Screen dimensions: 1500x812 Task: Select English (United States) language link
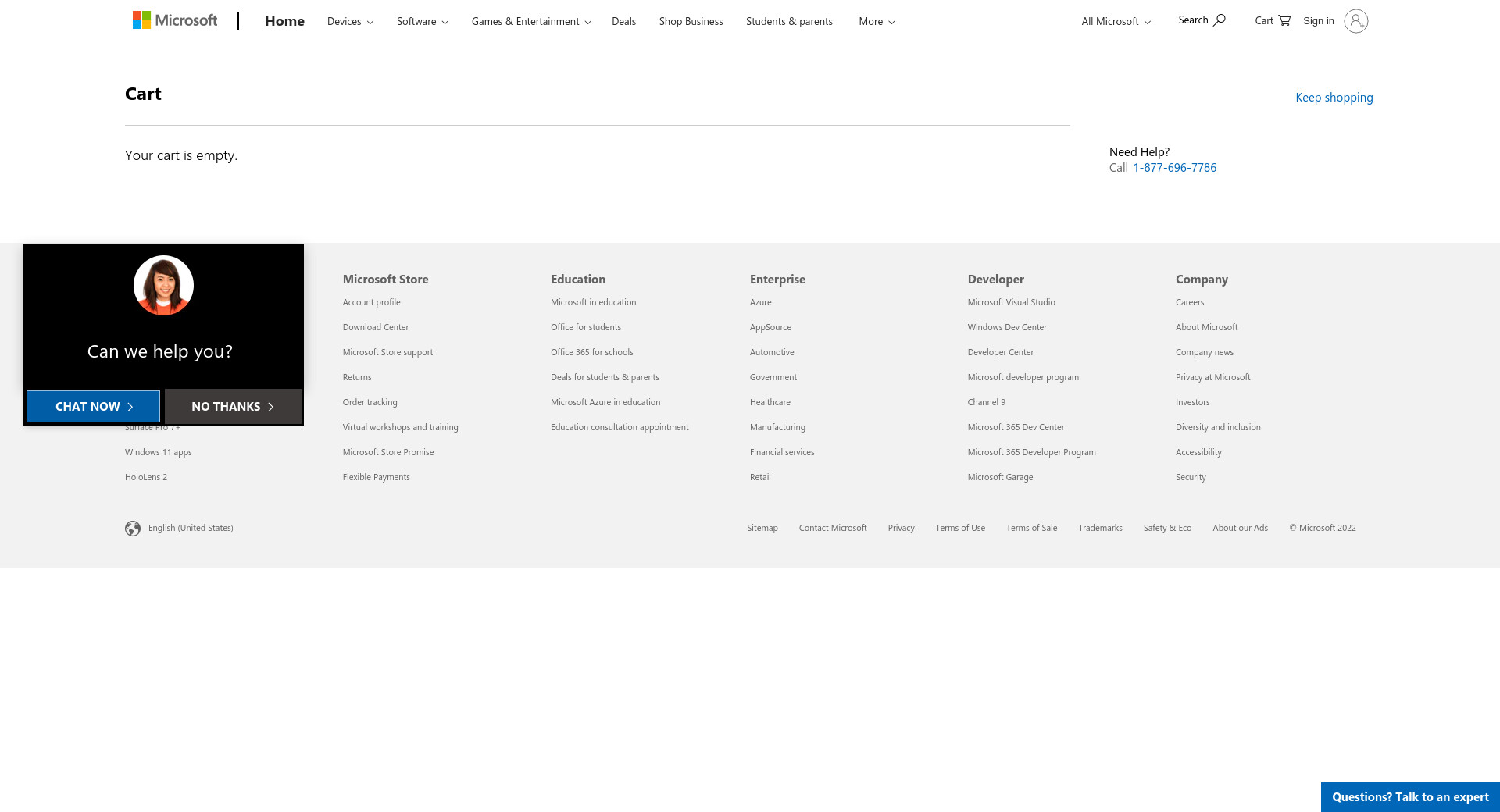[191, 529]
